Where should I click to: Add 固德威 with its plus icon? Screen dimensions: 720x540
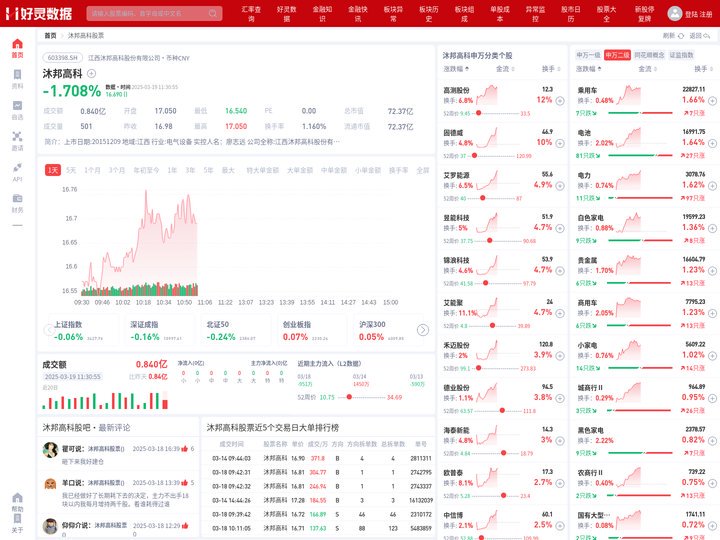click(560, 143)
